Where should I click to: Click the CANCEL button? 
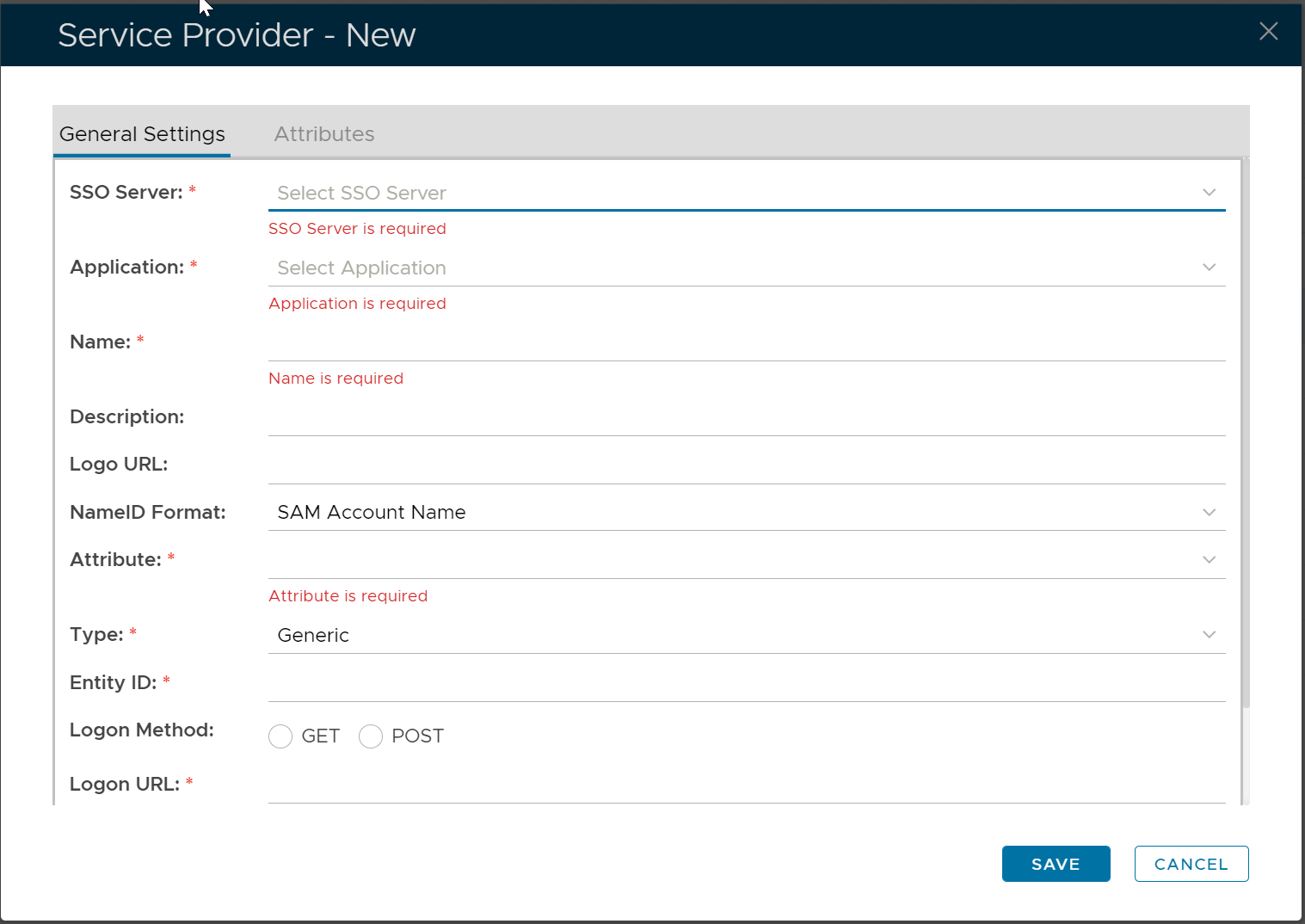click(1191, 864)
